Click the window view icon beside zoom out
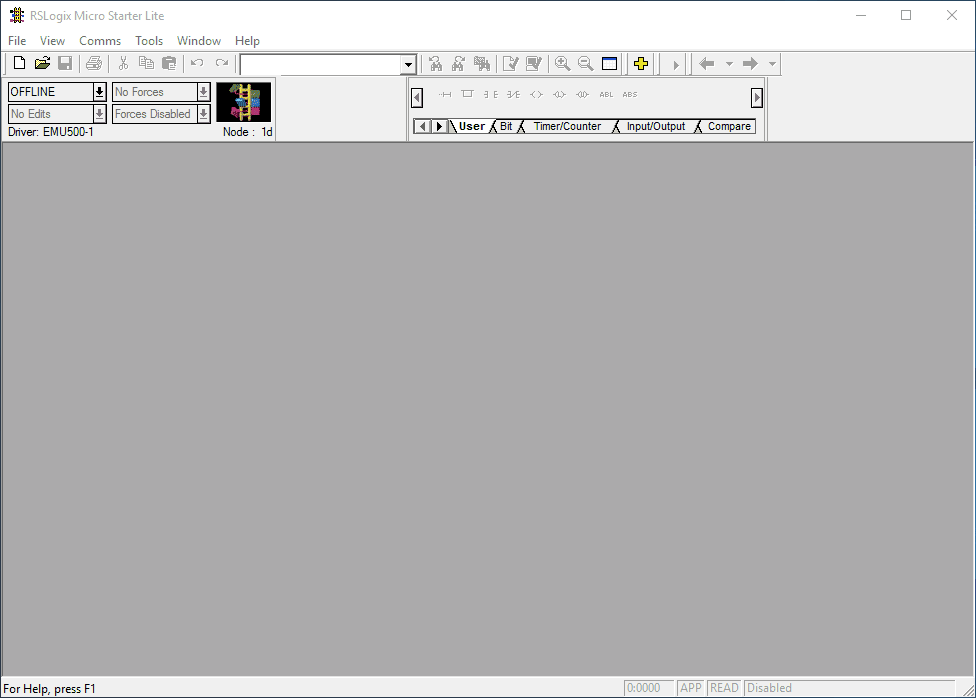 click(x=610, y=64)
